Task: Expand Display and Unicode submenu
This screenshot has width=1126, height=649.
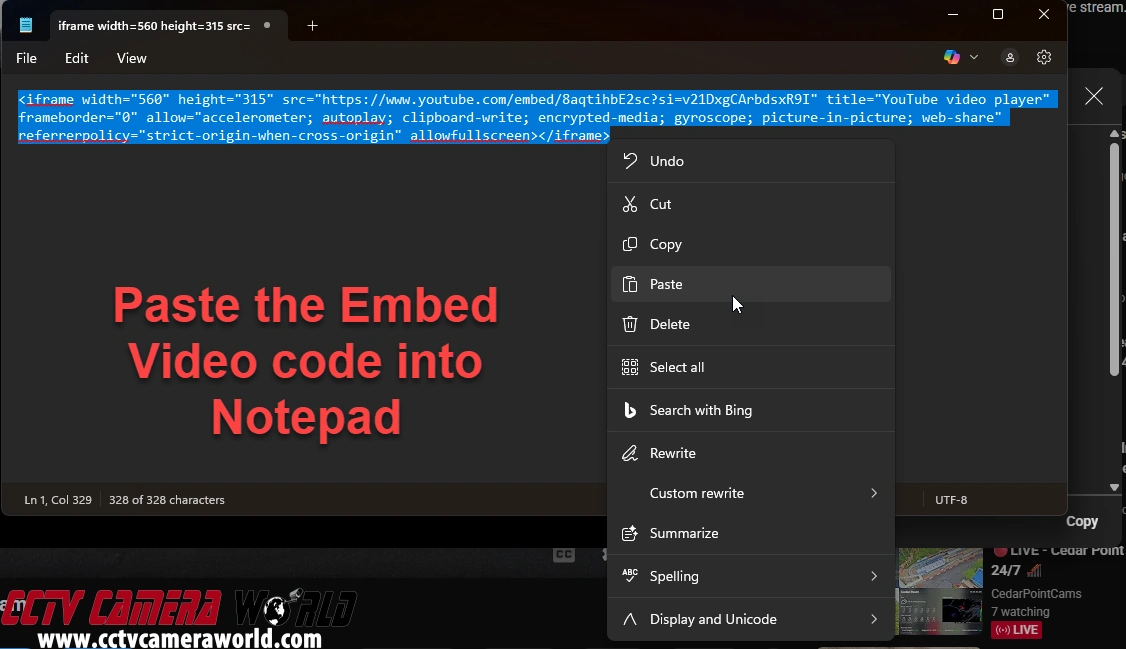Action: pyautogui.click(x=873, y=619)
